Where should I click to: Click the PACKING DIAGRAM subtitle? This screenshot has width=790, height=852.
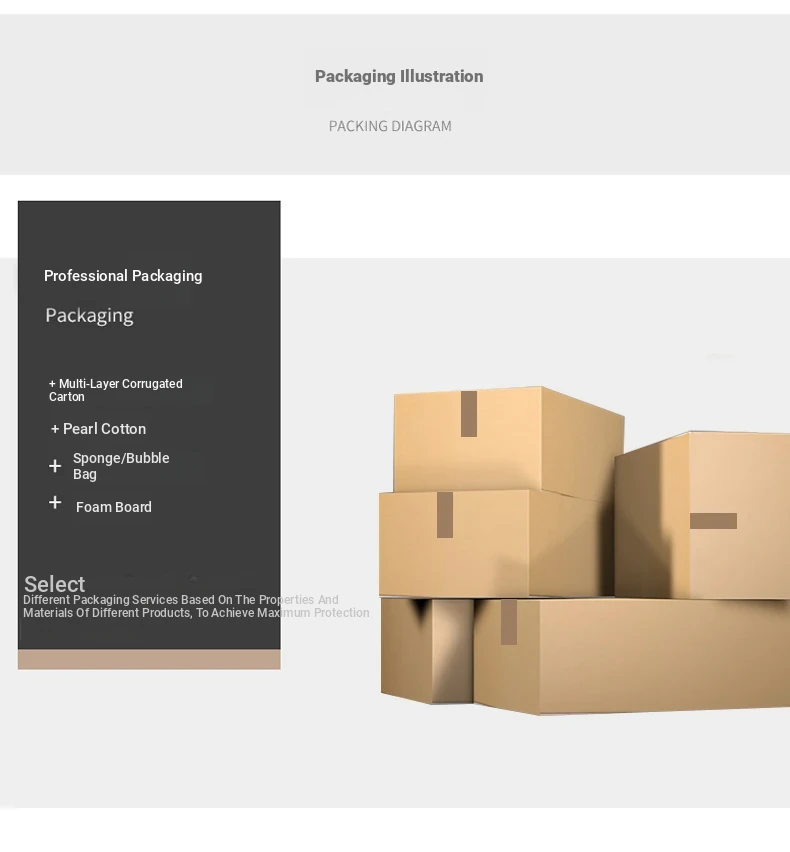click(x=390, y=126)
